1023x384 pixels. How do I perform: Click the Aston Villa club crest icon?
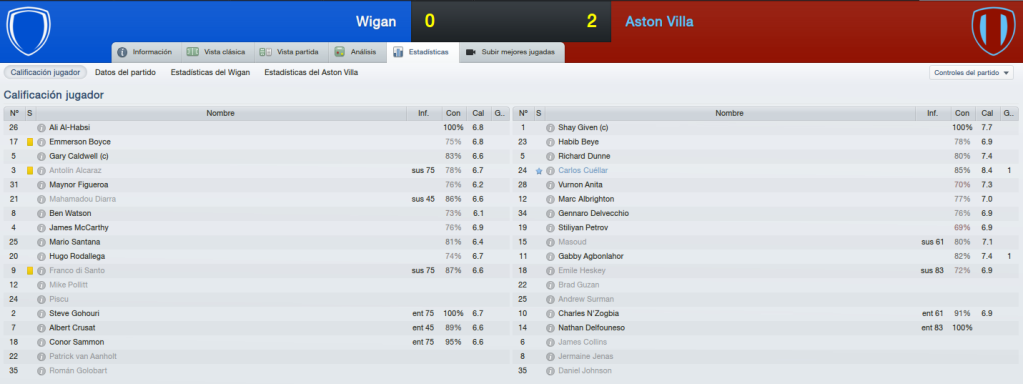(993, 31)
